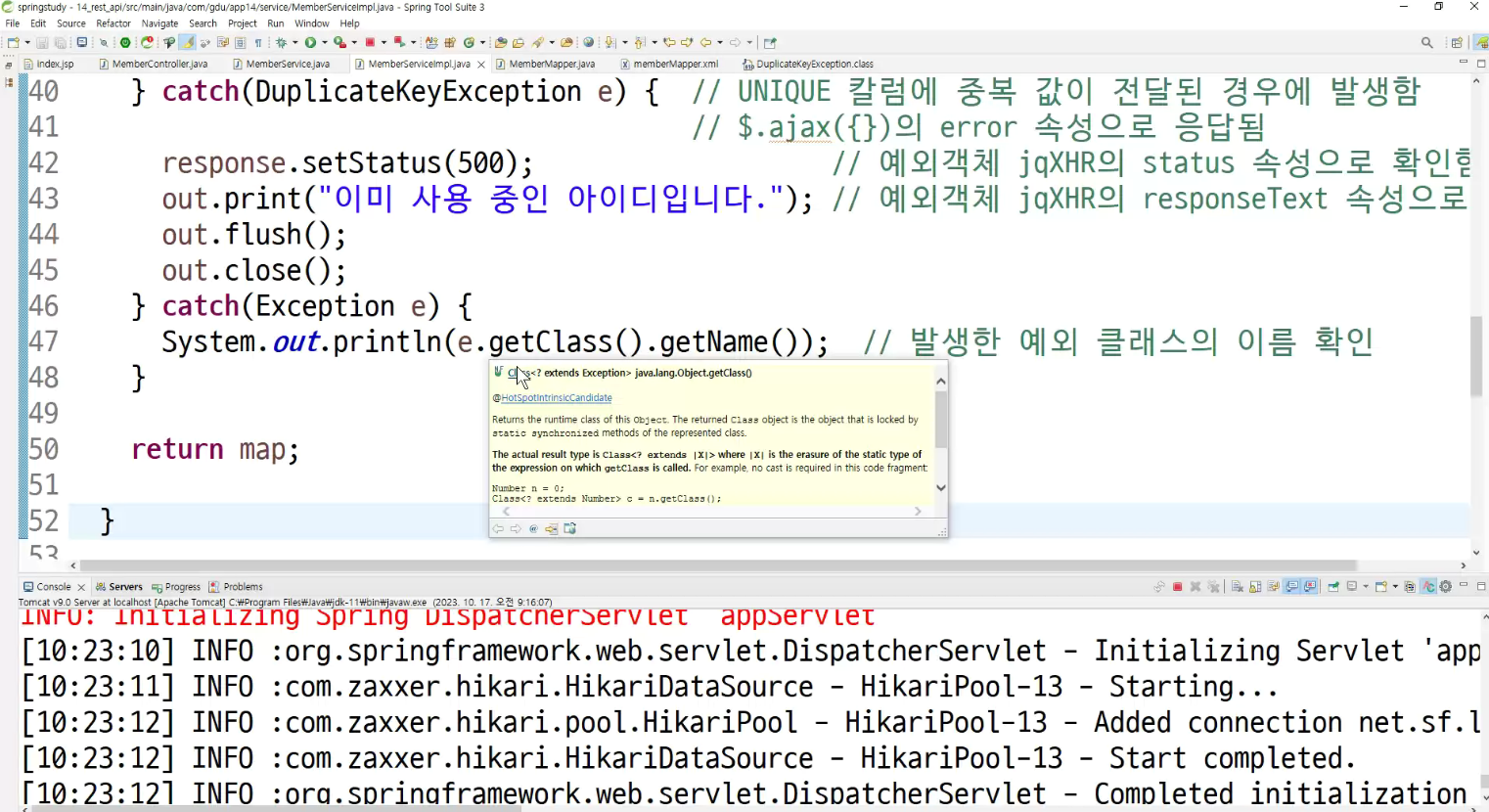Click the green Run toolbar button
The image size is (1489, 812).
310,43
